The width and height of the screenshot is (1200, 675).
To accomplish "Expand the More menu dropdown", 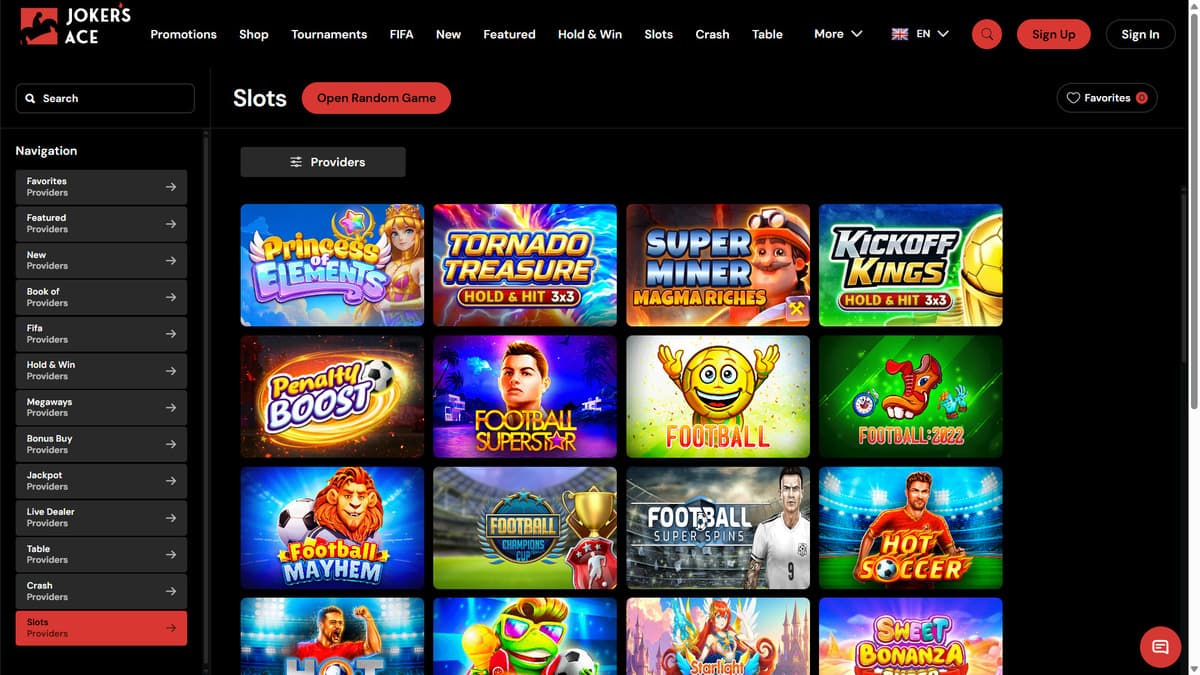I will [838, 34].
